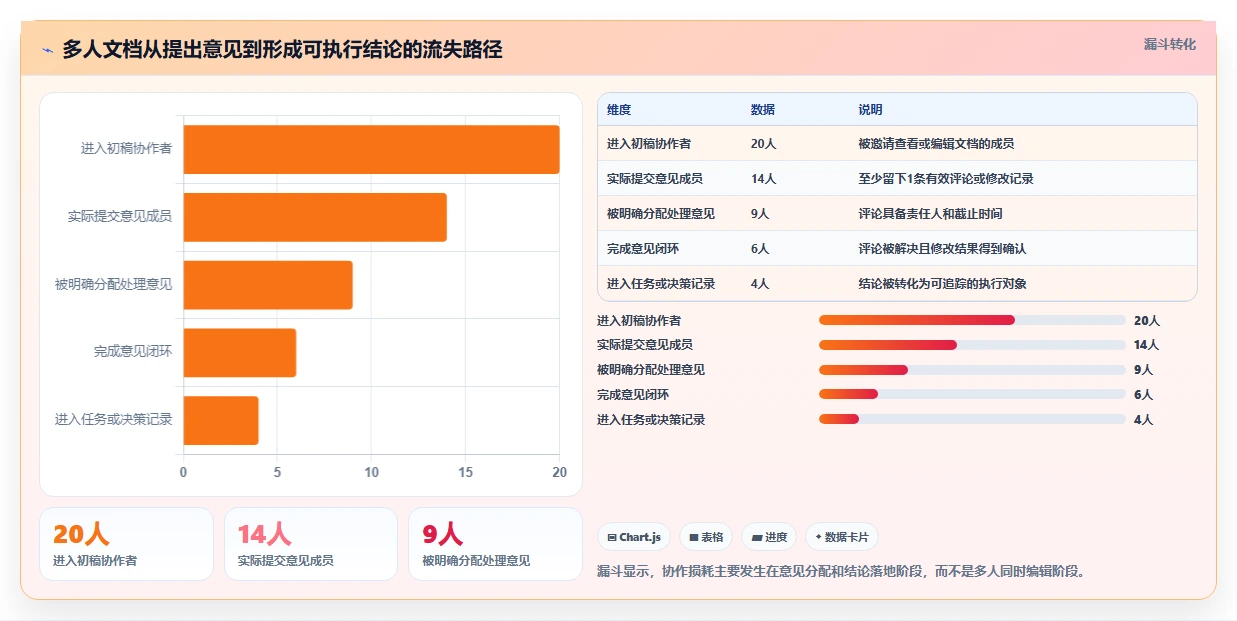Open the 20人 进入初稿协作者 data card
Image resolution: width=1237 pixels, height=621 pixels.
click(126, 544)
